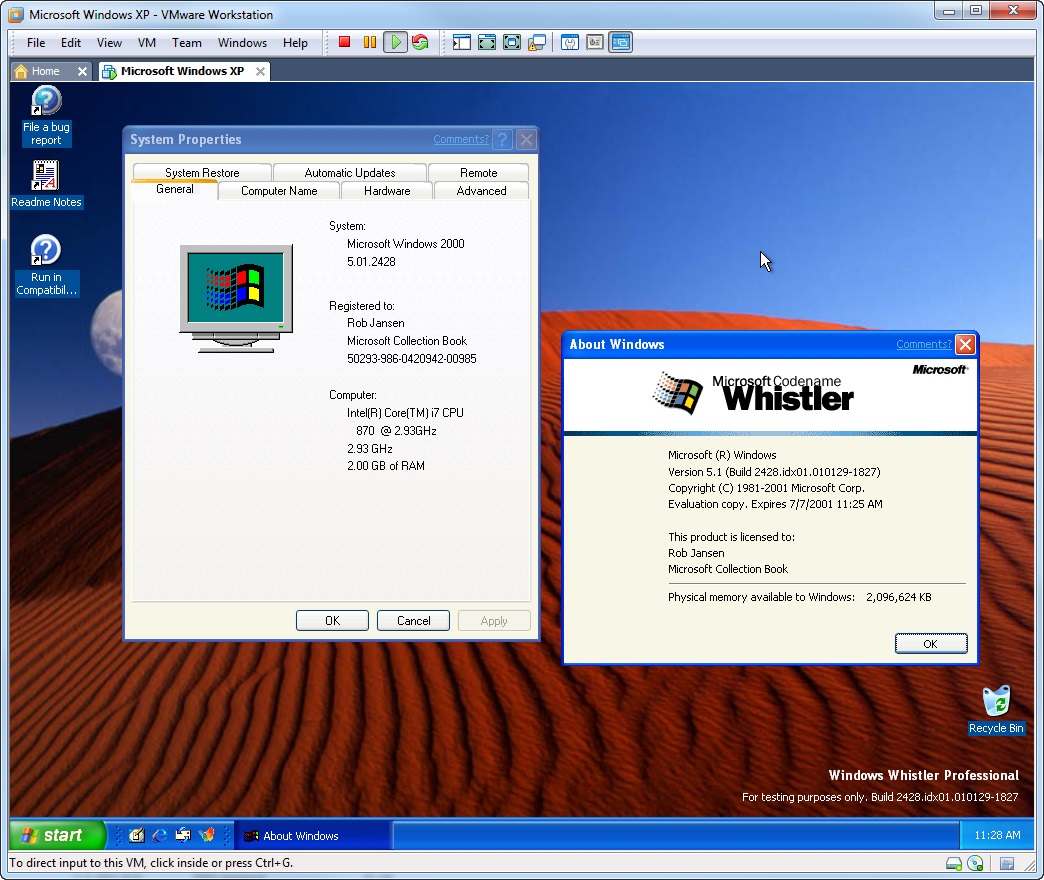
Task: Open the VMware Windows menu
Action: pyautogui.click(x=242, y=43)
